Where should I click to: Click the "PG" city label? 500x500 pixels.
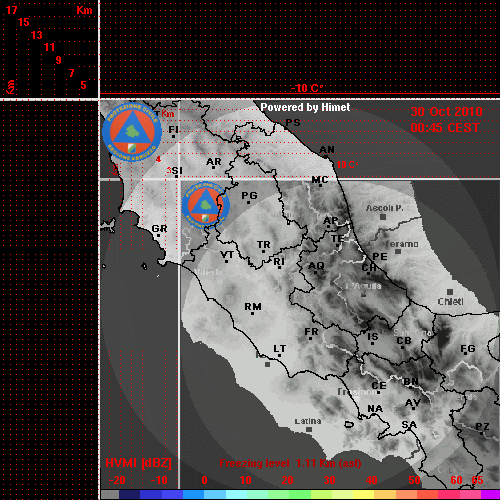point(249,196)
